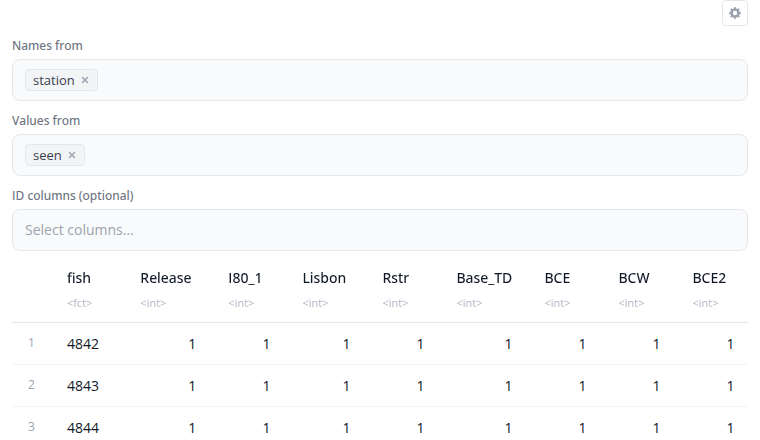
Task: Click the fish column header
Action: pos(79,278)
